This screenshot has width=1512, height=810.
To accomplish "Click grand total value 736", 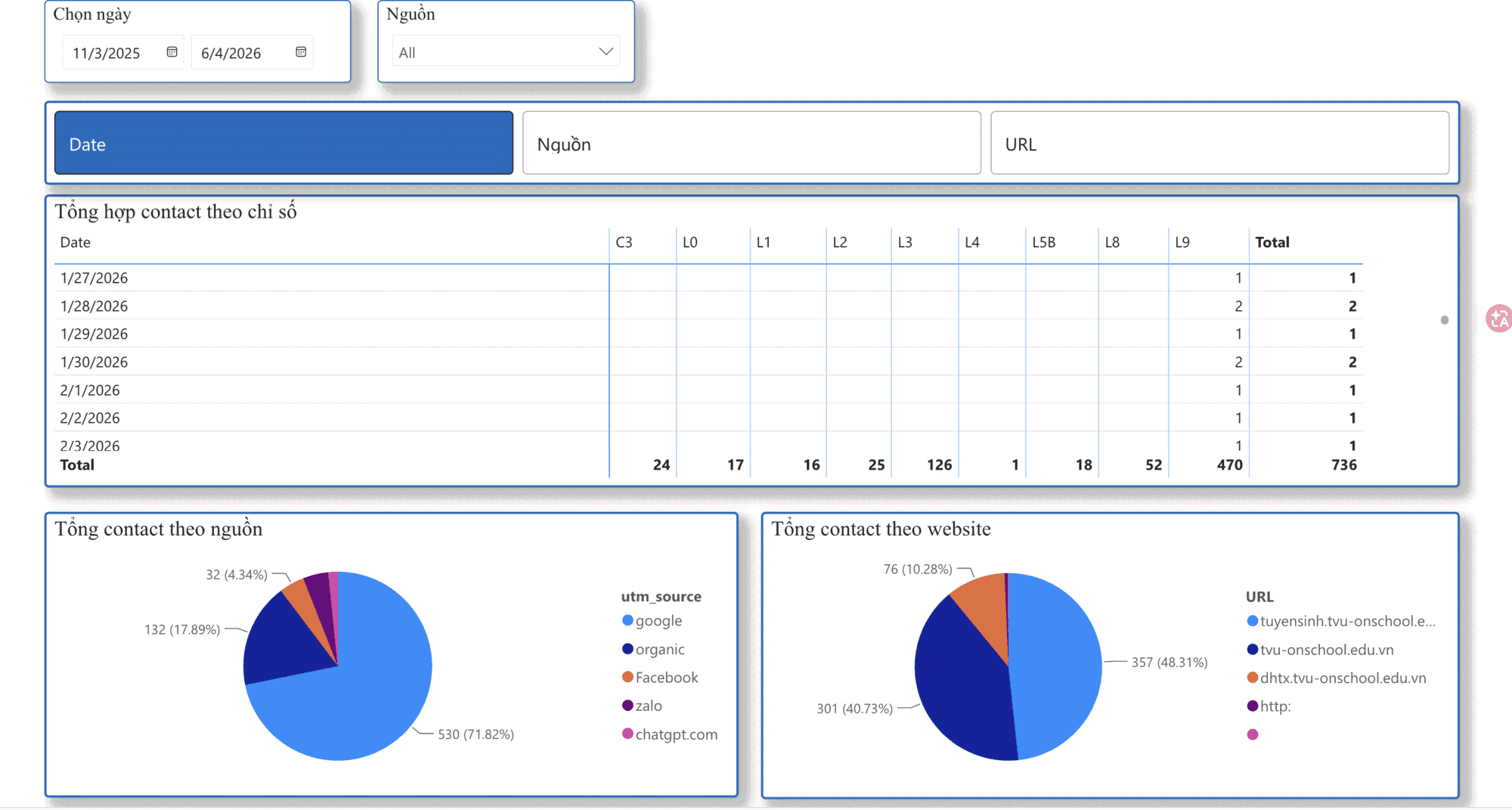I will [x=1344, y=465].
